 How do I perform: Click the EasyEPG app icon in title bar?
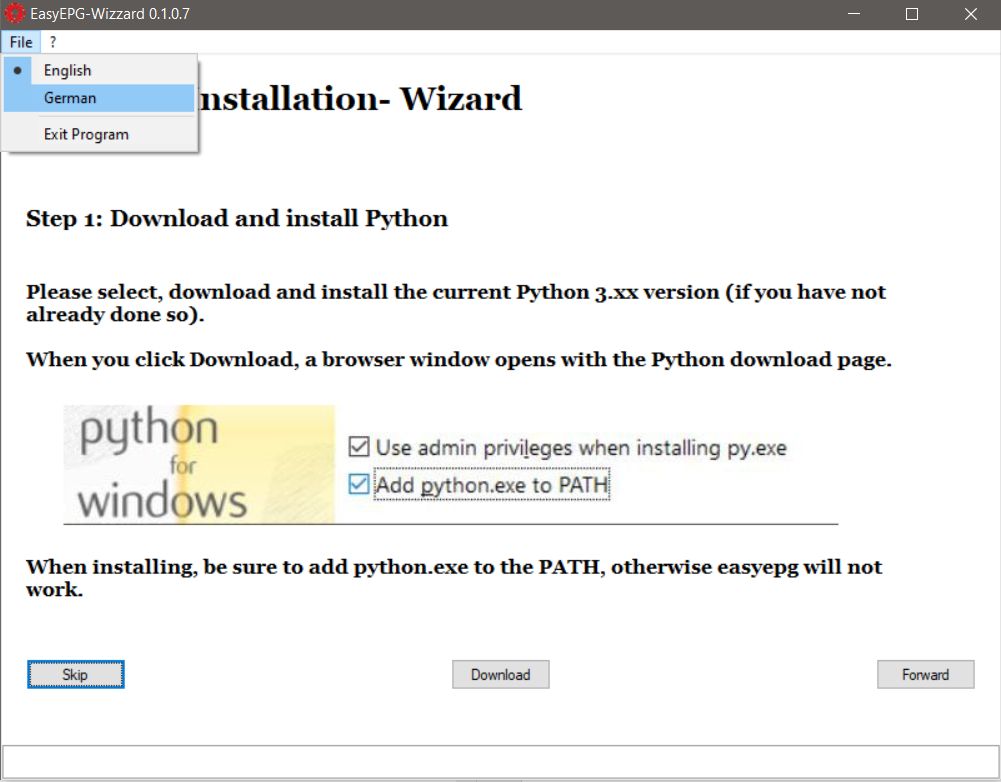click(x=15, y=13)
